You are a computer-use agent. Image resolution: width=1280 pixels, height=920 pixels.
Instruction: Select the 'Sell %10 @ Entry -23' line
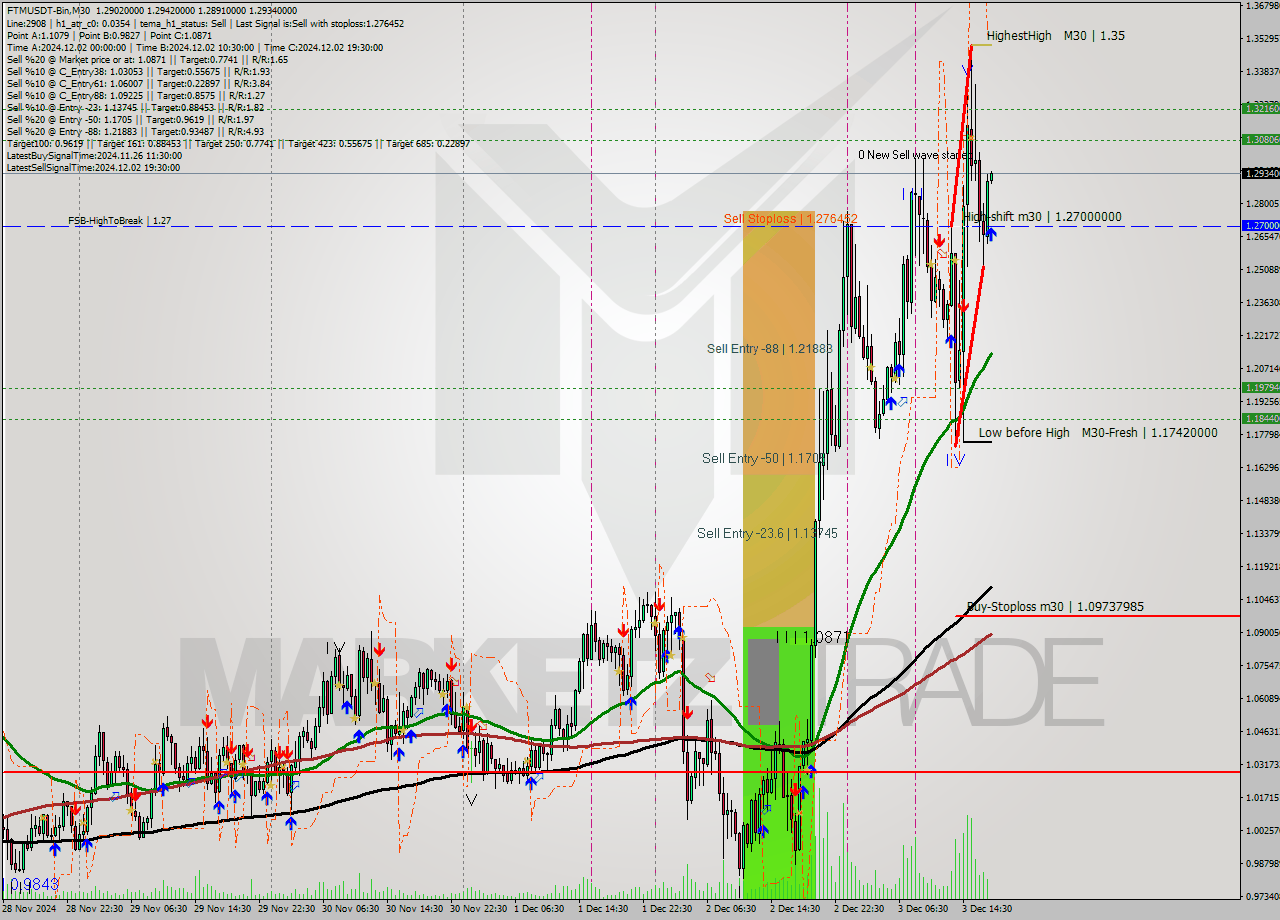coord(135,107)
